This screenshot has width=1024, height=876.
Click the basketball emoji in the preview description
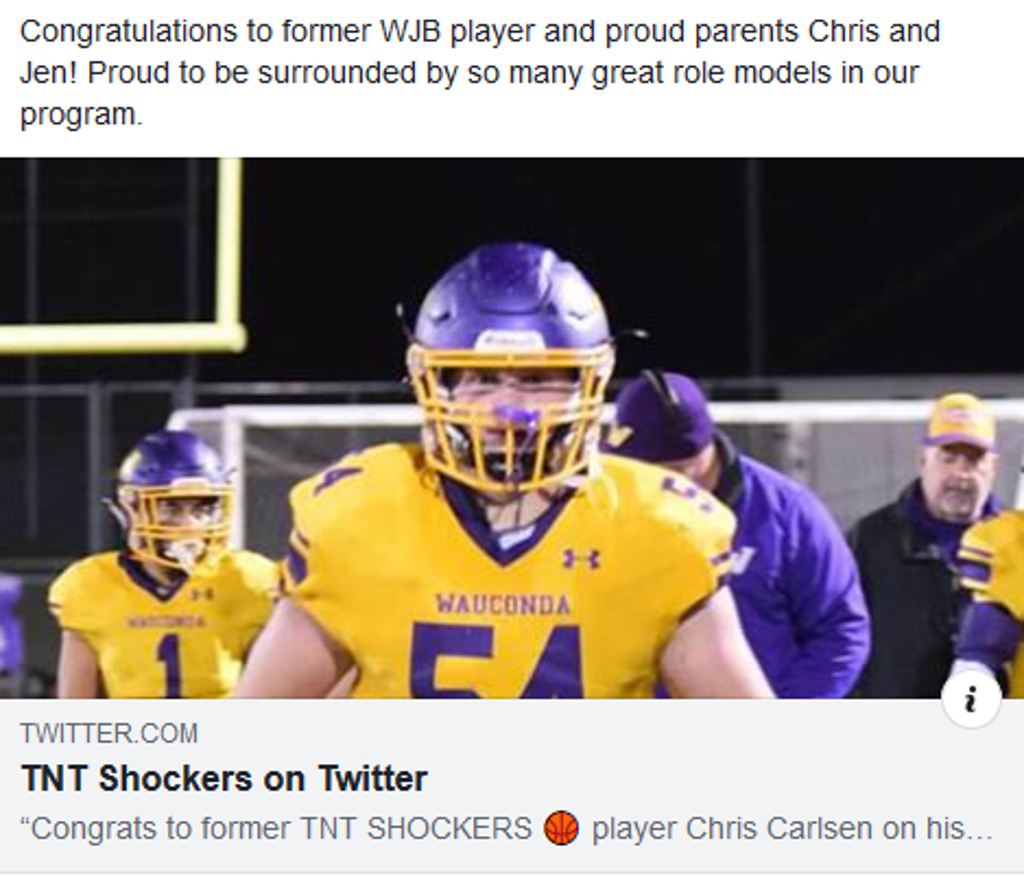(562, 829)
